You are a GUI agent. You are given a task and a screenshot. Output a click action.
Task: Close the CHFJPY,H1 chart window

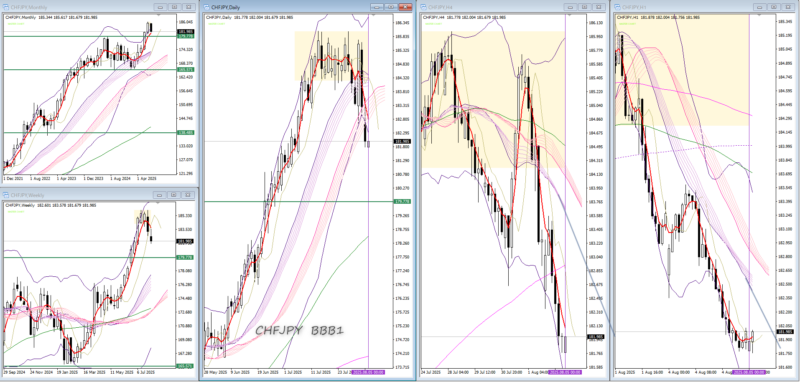coord(789,7)
